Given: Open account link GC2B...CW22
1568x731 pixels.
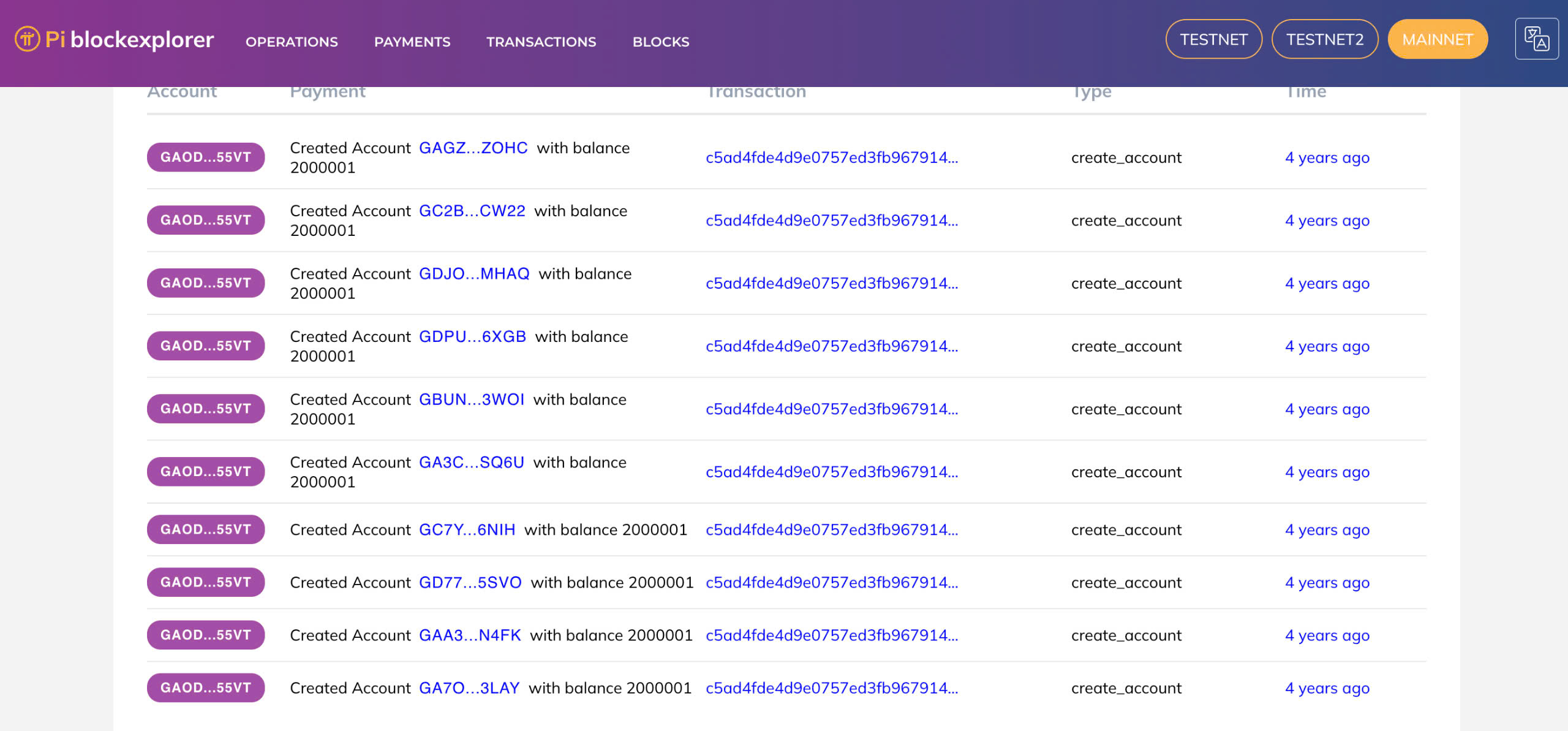Looking at the screenshot, I should [472, 211].
